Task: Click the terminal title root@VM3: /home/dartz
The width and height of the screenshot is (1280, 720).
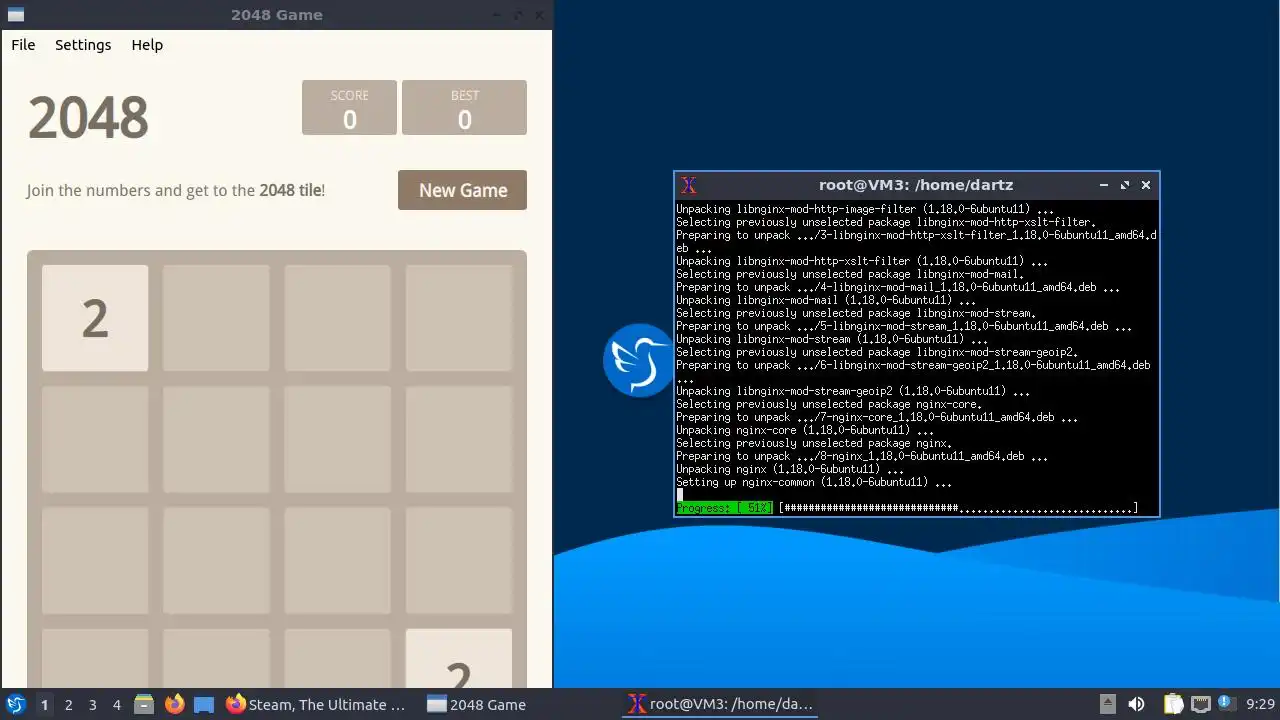Action: tap(916, 185)
